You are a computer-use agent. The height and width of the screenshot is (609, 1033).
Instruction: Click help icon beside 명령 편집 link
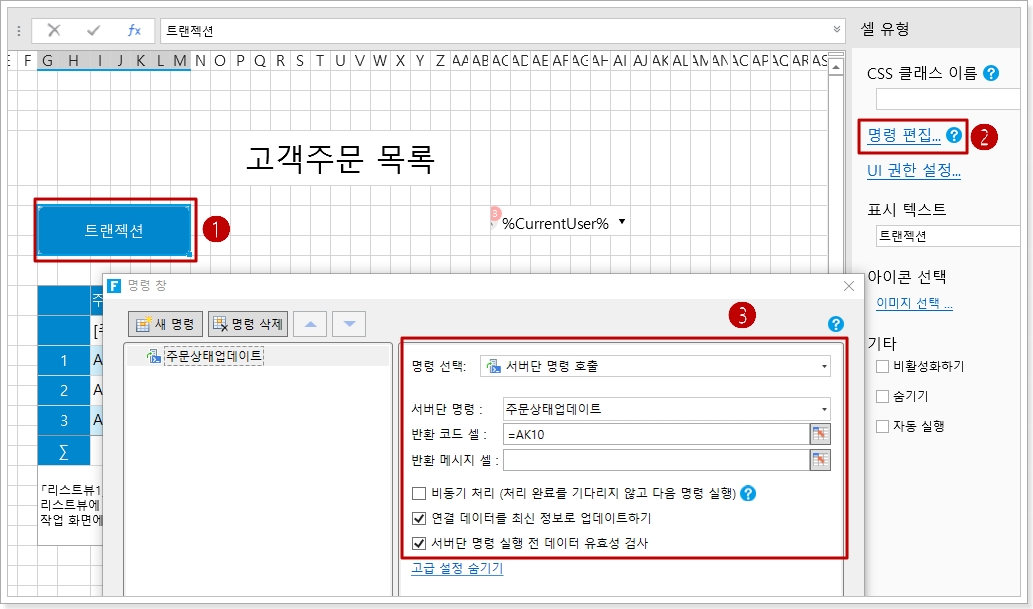click(954, 135)
